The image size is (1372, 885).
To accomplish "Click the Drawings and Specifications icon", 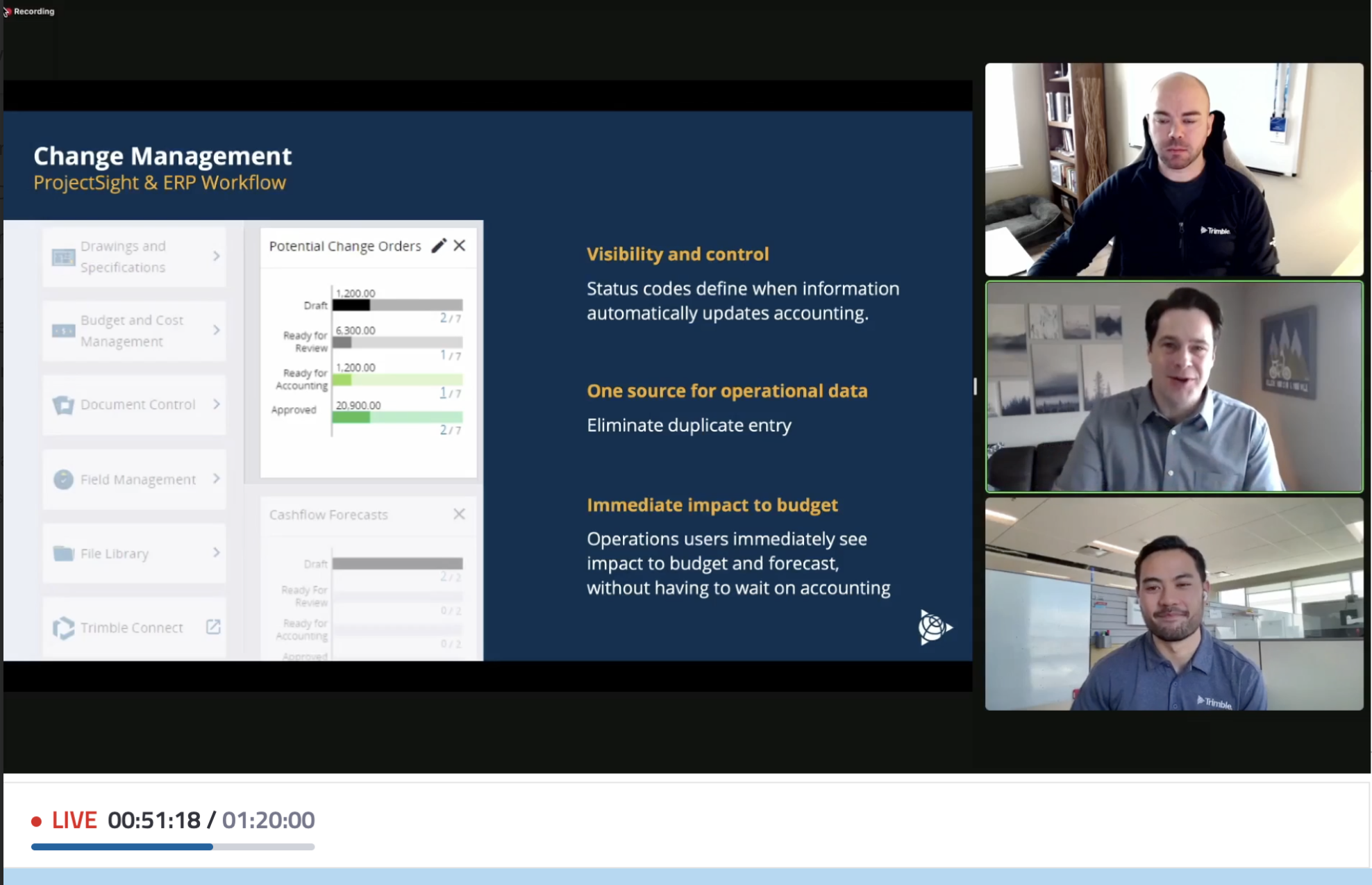I will (x=63, y=257).
